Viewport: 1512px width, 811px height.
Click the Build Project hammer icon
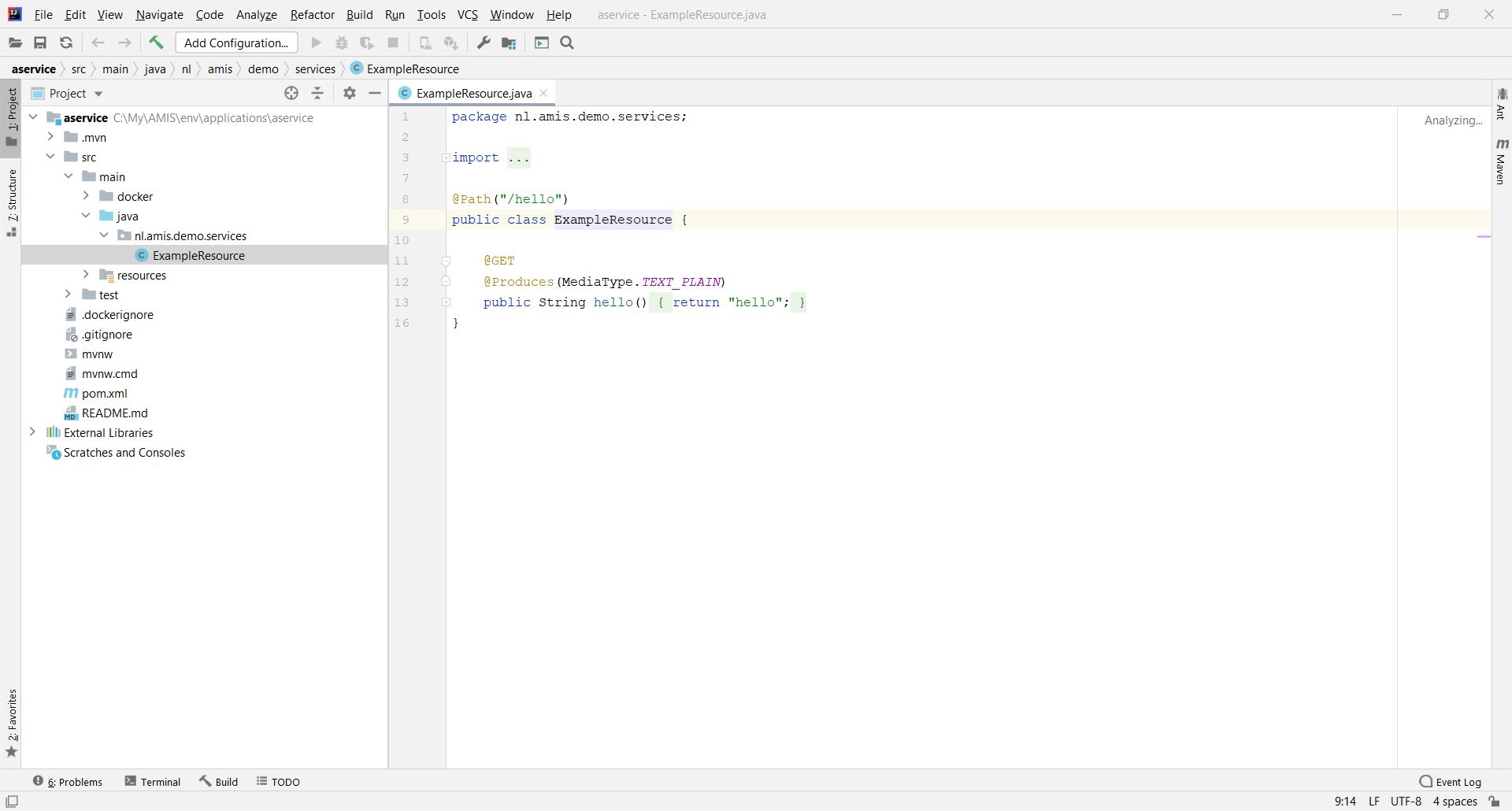(156, 43)
